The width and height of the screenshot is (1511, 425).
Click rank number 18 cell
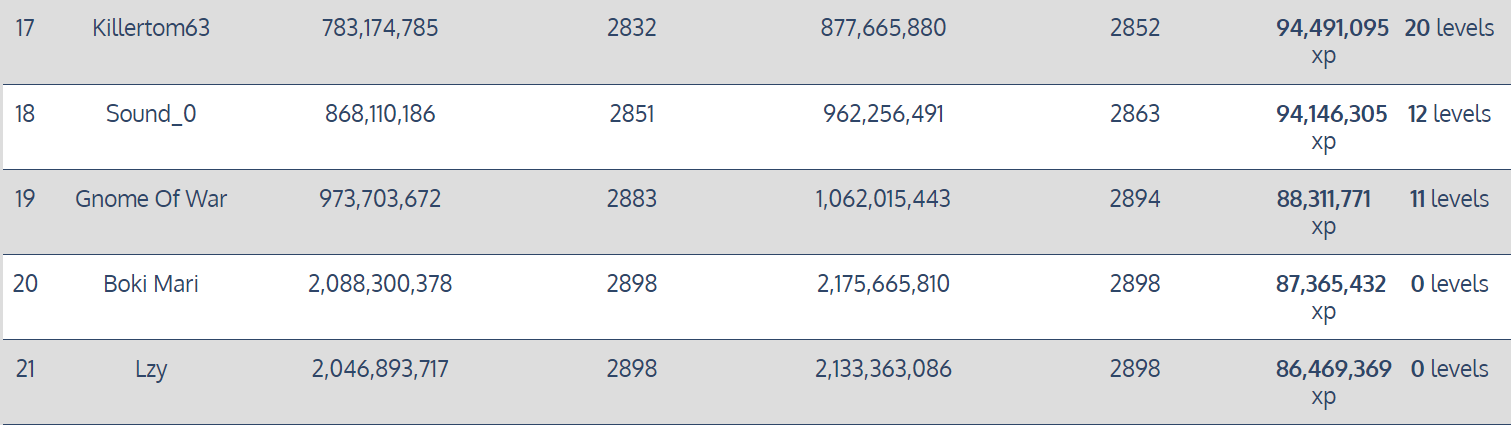(25, 114)
